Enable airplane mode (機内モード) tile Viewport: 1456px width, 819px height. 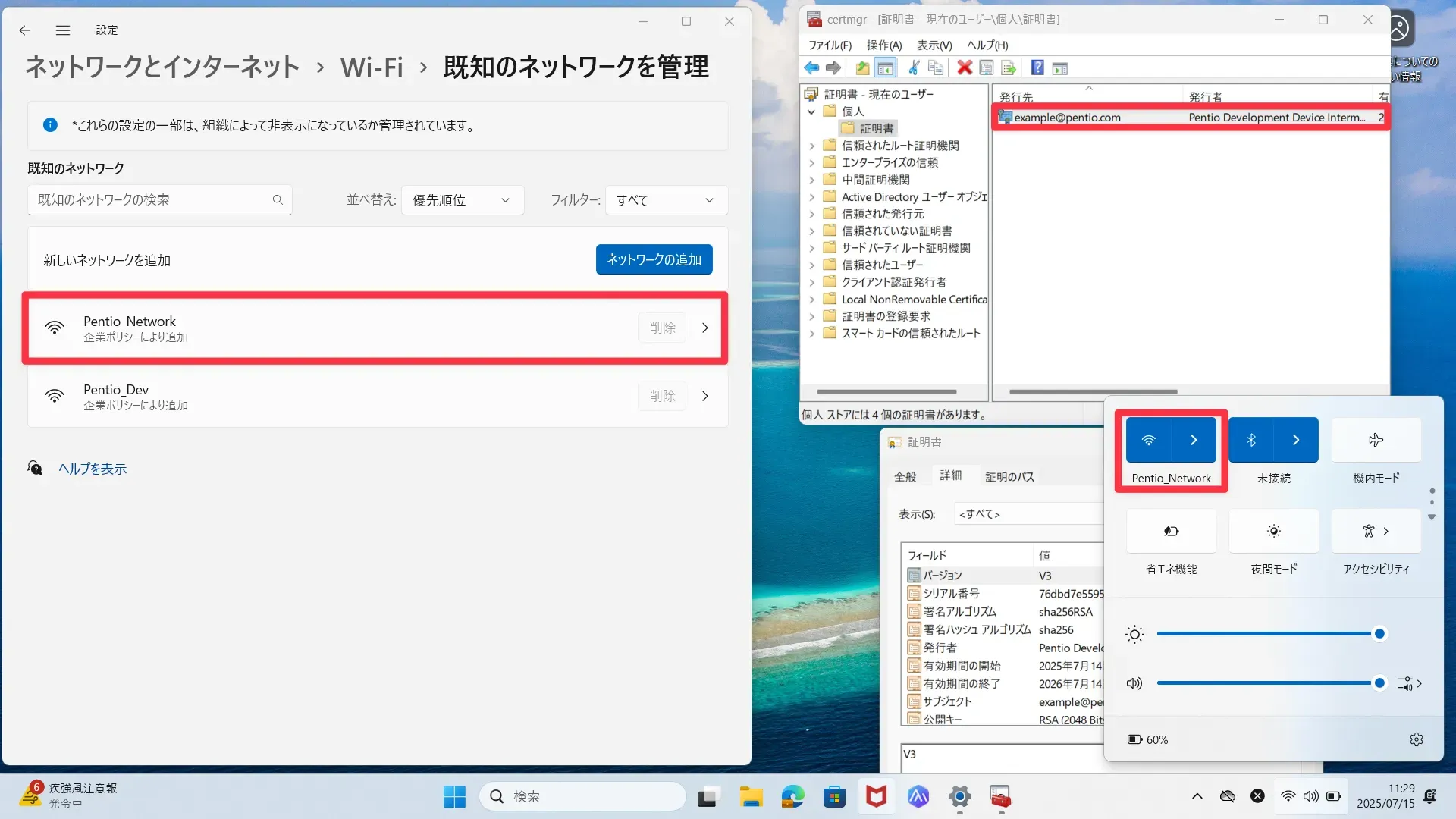[x=1376, y=440]
